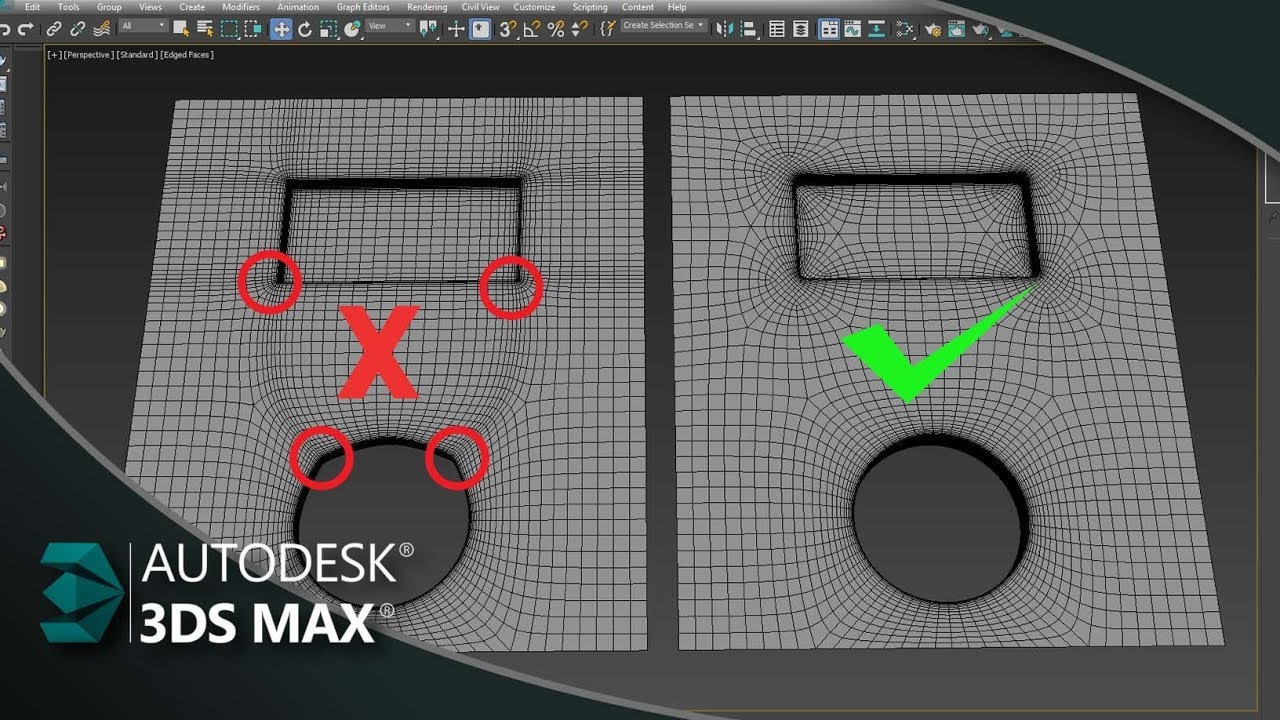Toggle Percent Snap

pos(555,29)
